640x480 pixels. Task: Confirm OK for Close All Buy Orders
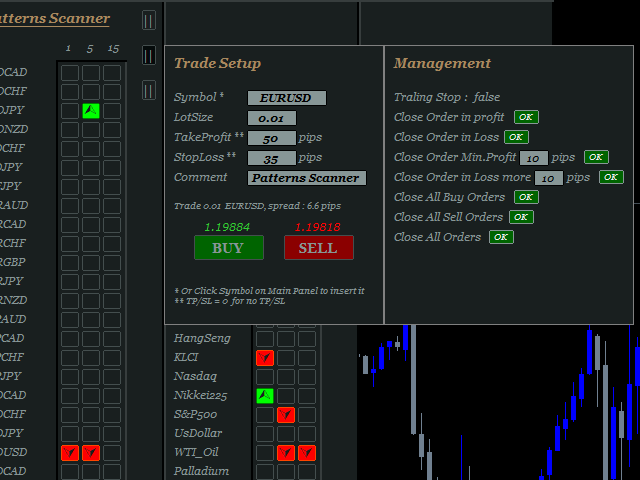pos(525,197)
